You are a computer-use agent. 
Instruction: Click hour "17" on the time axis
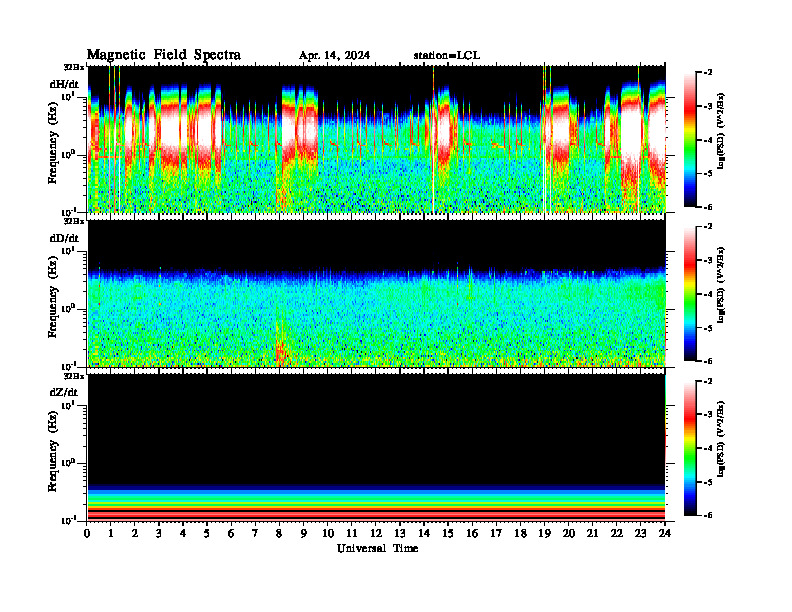[x=497, y=533]
